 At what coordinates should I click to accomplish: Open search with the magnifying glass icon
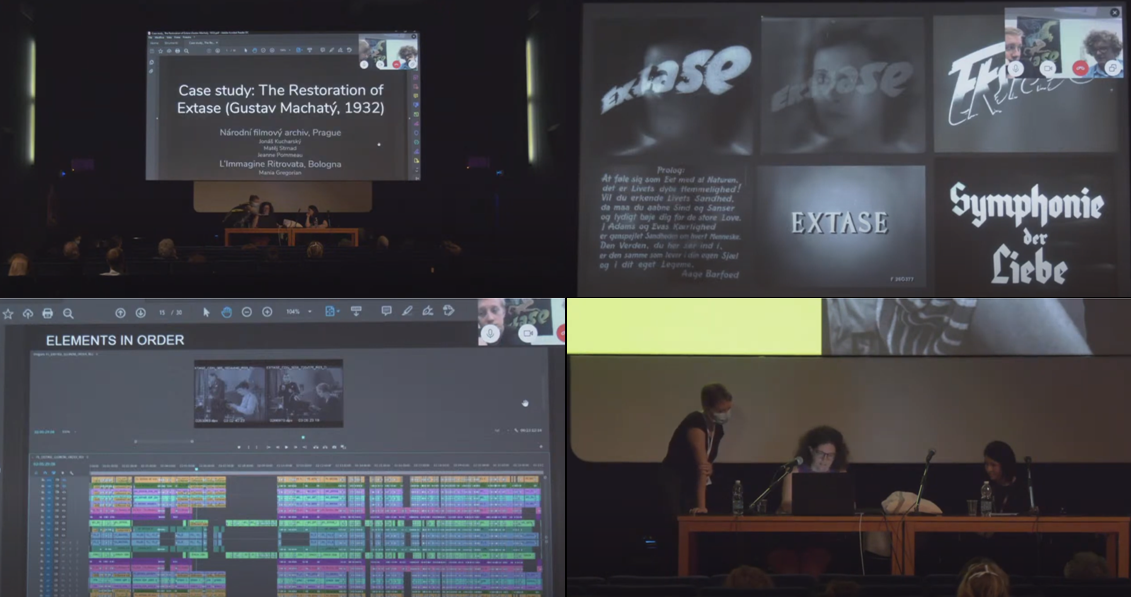68,314
